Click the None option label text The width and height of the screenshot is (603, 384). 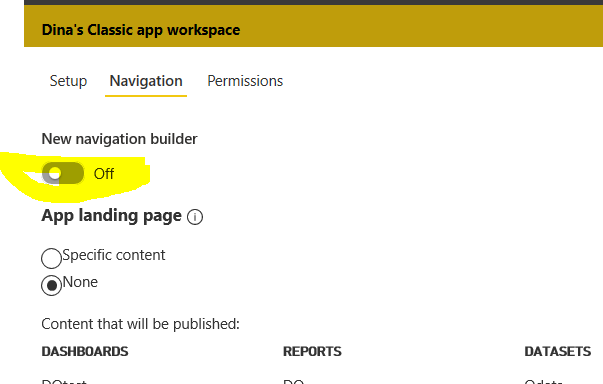(x=80, y=282)
